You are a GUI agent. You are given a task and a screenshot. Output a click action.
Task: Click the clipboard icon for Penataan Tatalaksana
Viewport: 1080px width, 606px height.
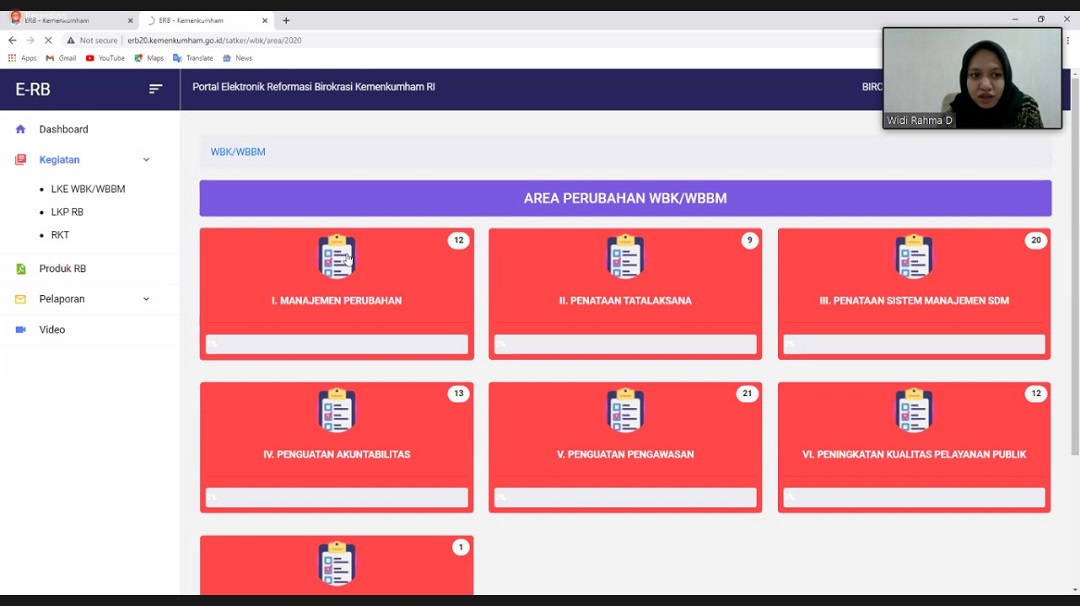(625, 257)
